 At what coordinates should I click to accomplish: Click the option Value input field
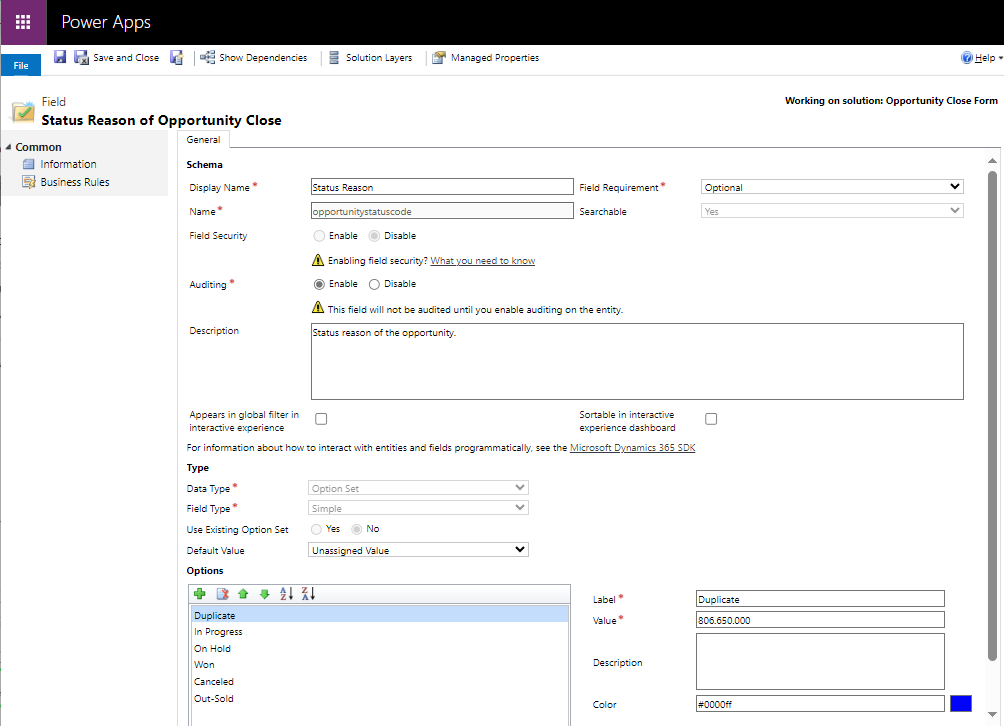[x=820, y=620]
